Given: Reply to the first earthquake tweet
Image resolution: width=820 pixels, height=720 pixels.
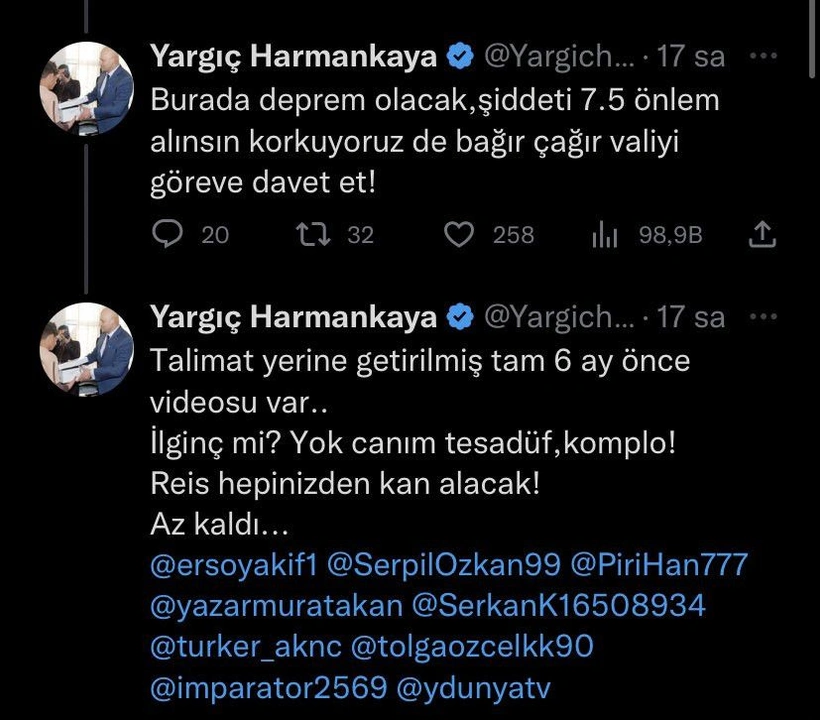Looking at the screenshot, I should pyautogui.click(x=166, y=234).
